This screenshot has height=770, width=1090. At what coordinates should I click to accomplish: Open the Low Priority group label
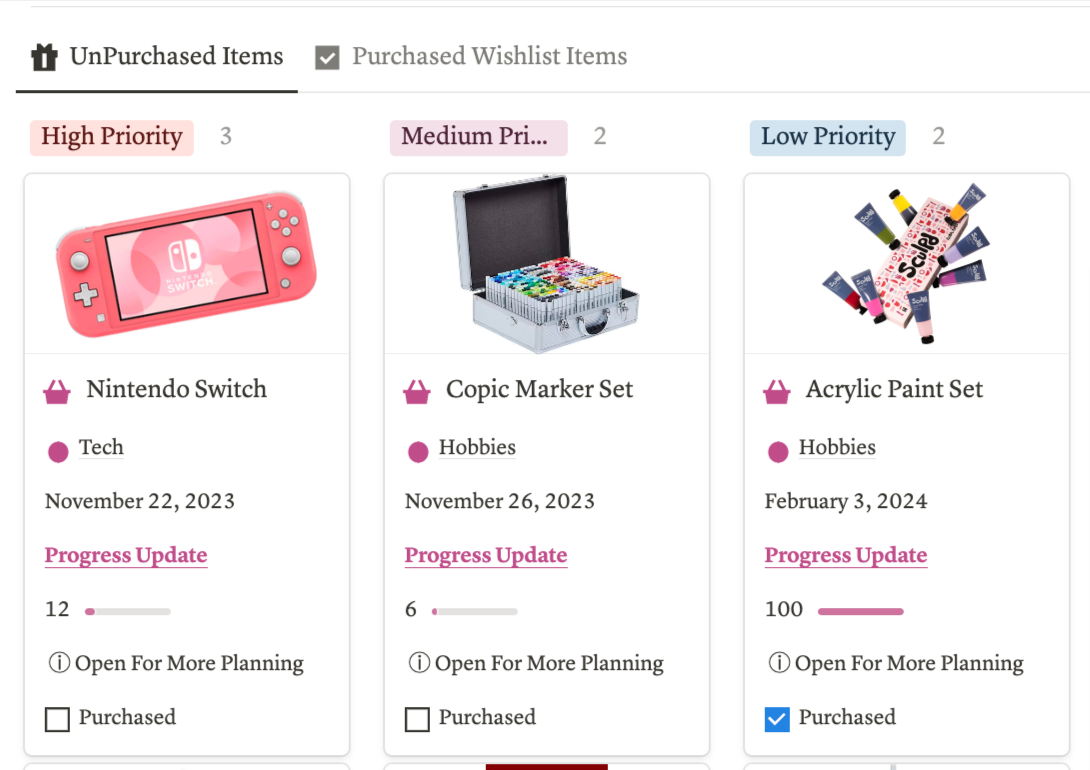click(827, 137)
